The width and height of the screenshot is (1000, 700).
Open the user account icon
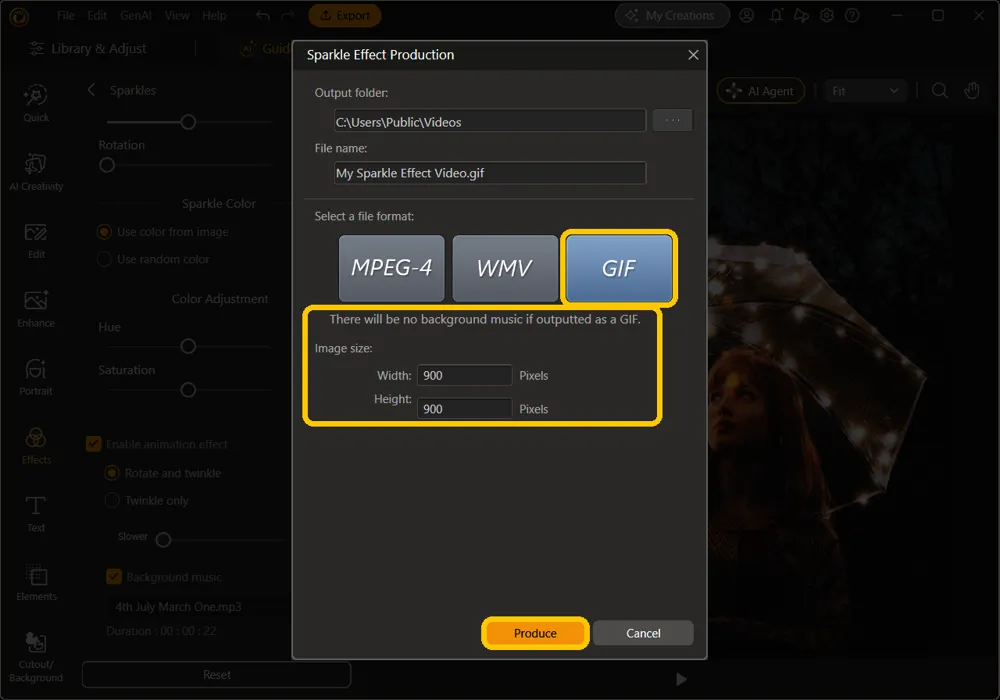(x=746, y=15)
